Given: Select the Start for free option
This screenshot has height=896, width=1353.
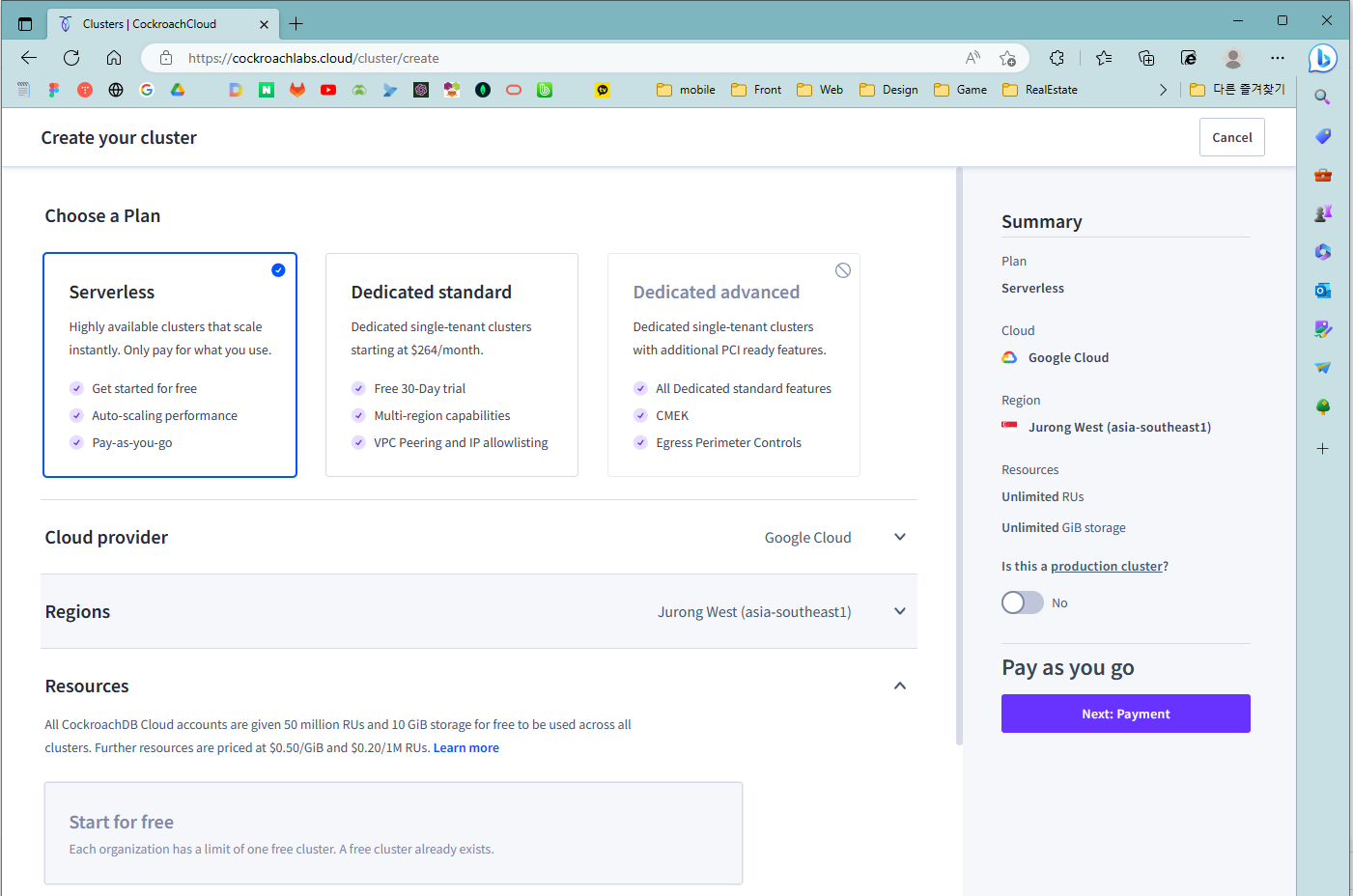Looking at the screenshot, I should 393,833.
